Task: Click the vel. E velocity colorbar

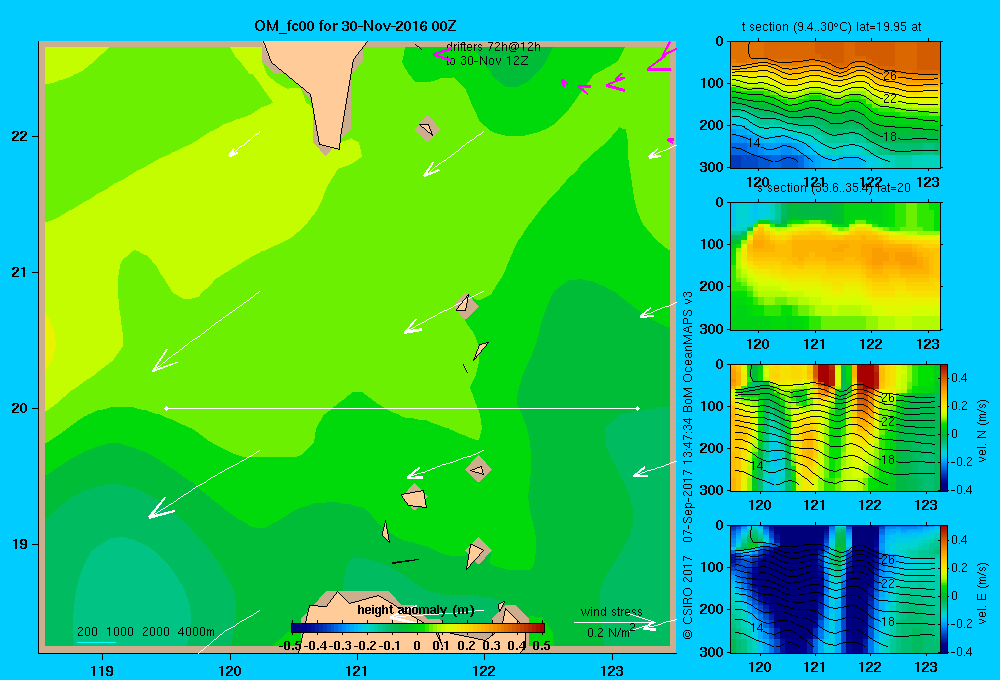Action: click(x=944, y=589)
